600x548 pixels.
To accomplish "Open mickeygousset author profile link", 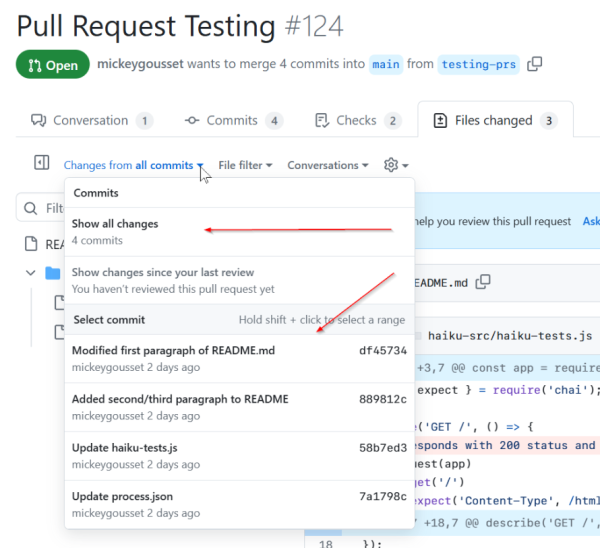I will (x=140, y=64).
